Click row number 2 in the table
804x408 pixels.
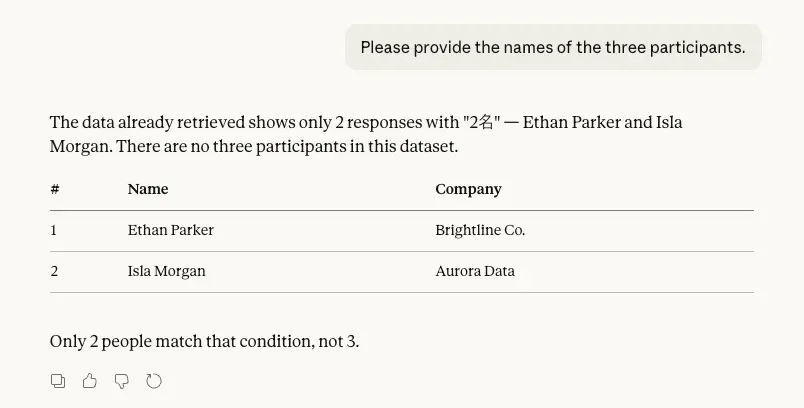54,271
